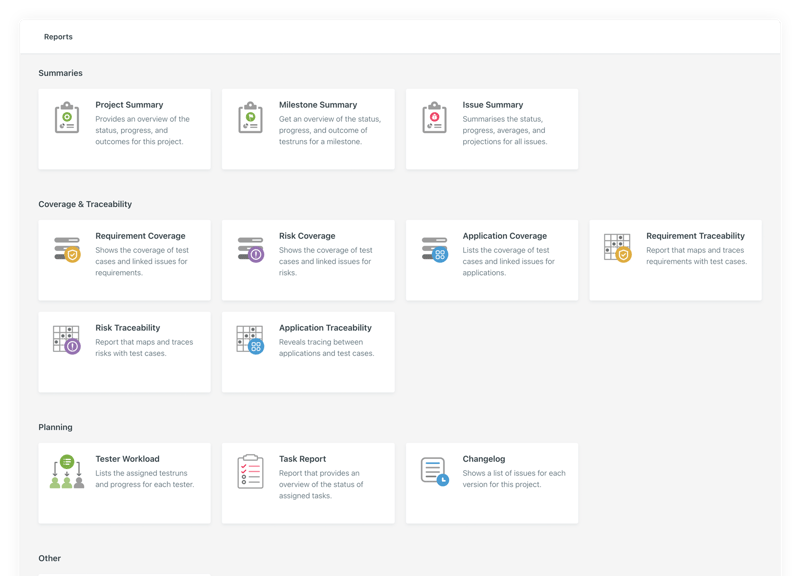Open the Project Summary report title

[x=129, y=105]
